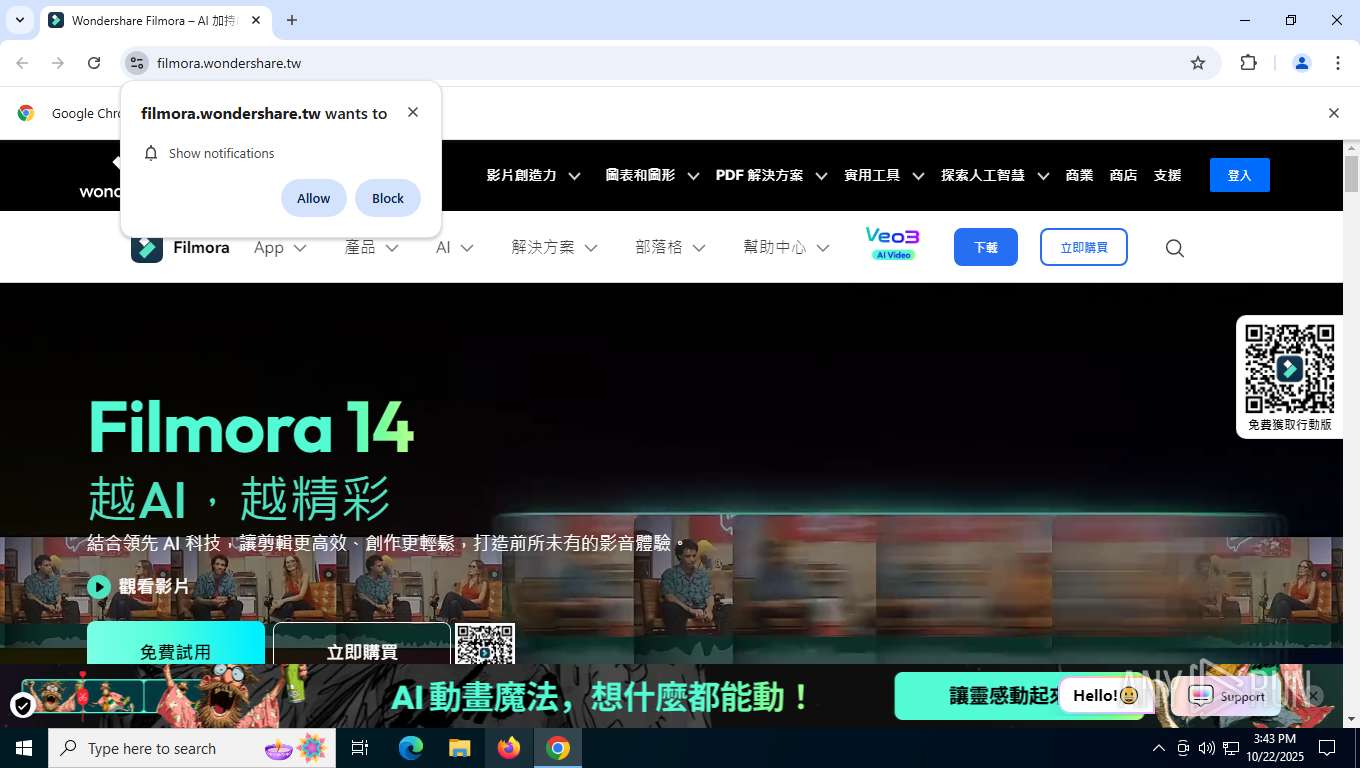
Task: Click the QR code 免費獲取行動版 widget
Action: click(x=1289, y=377)
